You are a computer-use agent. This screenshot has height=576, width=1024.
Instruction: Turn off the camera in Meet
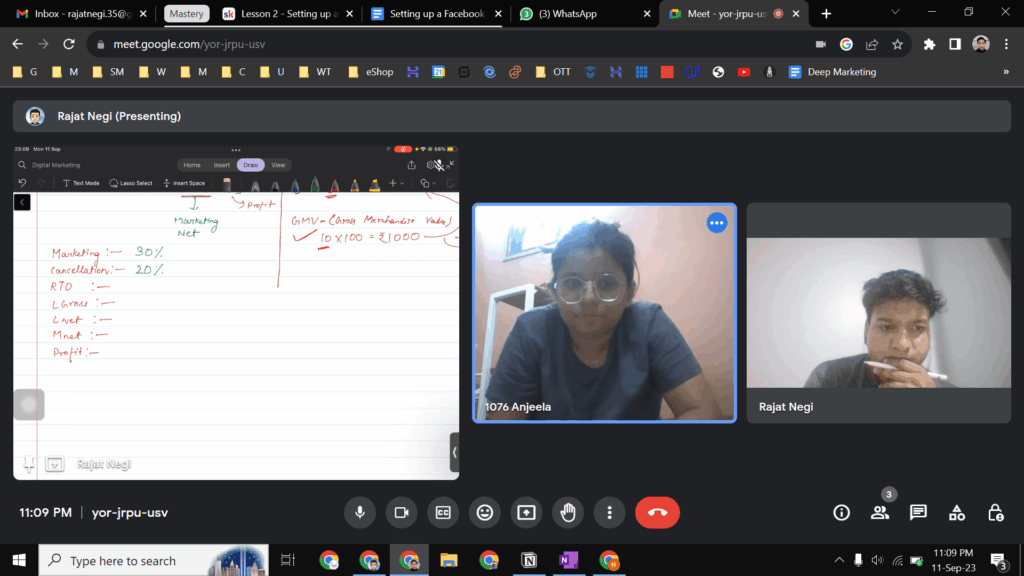coord(401,513)
